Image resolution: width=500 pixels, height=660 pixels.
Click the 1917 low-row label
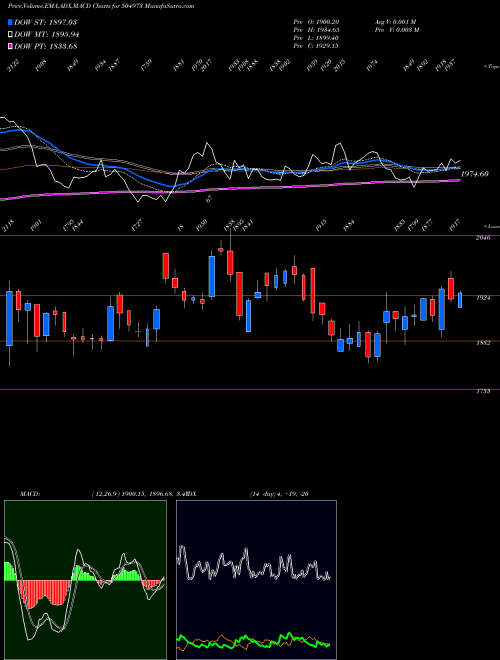(x=455, y=226)
